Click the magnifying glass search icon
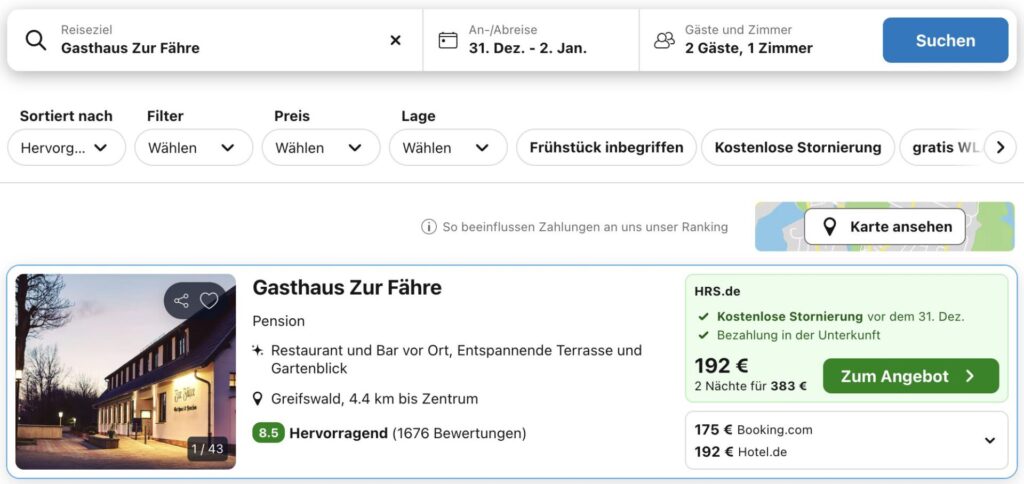 click(36, 40)
